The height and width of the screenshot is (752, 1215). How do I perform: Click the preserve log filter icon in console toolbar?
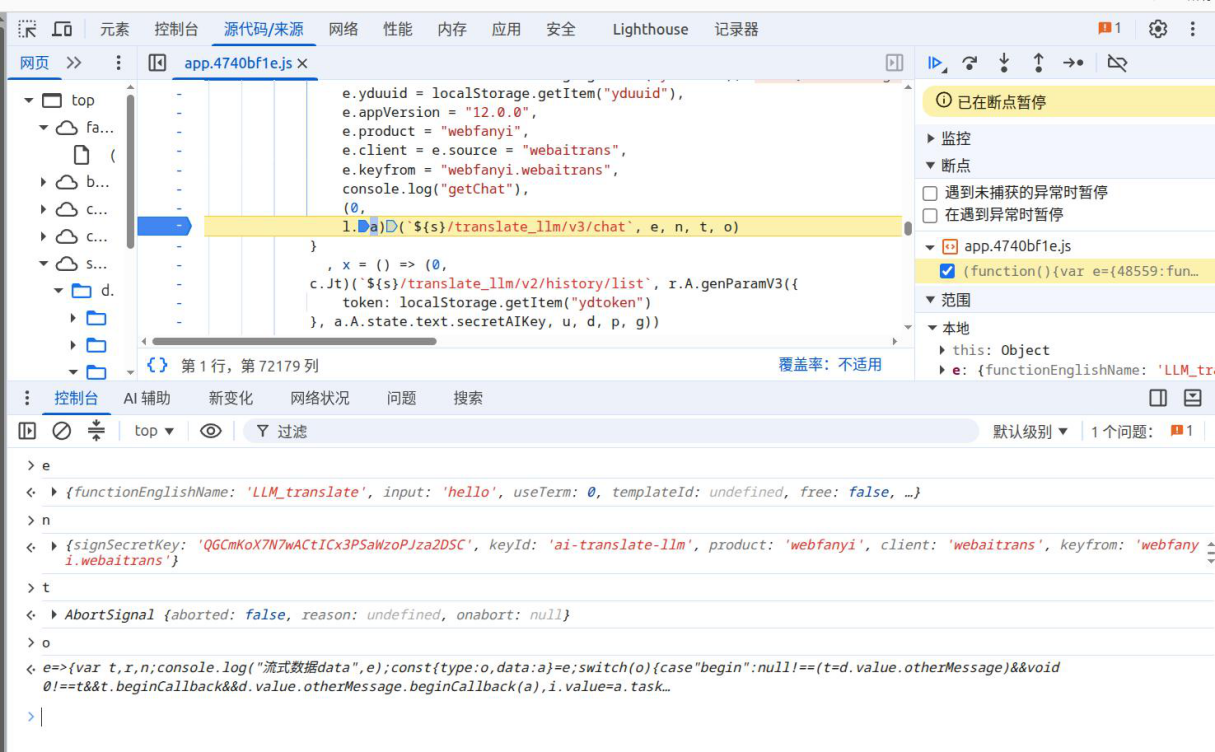click(x=96, y=431)
